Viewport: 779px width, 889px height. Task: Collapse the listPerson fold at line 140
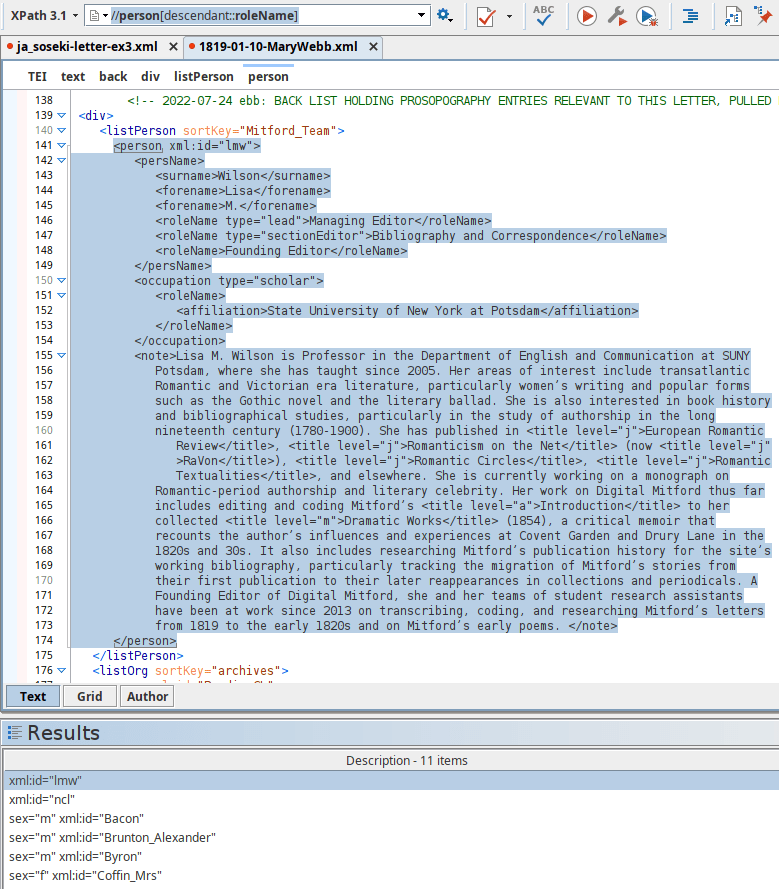62,130
